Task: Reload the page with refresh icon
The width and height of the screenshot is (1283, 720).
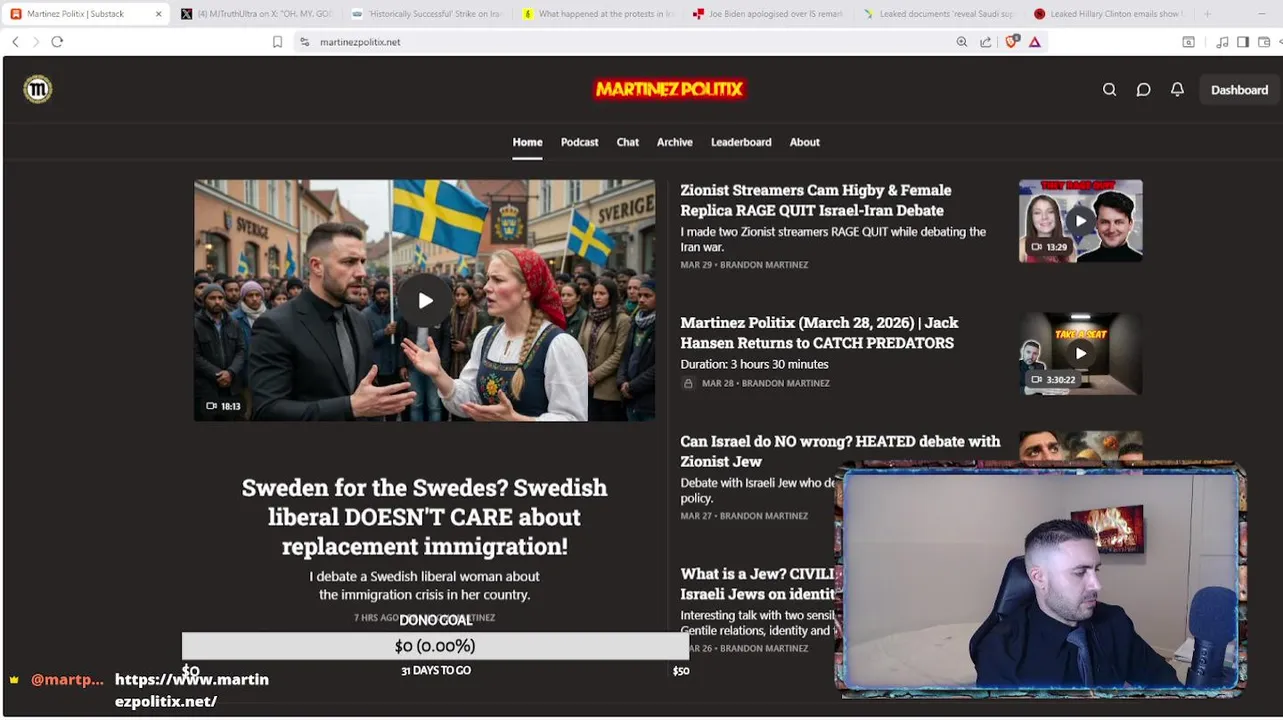Action: point(57,42)
